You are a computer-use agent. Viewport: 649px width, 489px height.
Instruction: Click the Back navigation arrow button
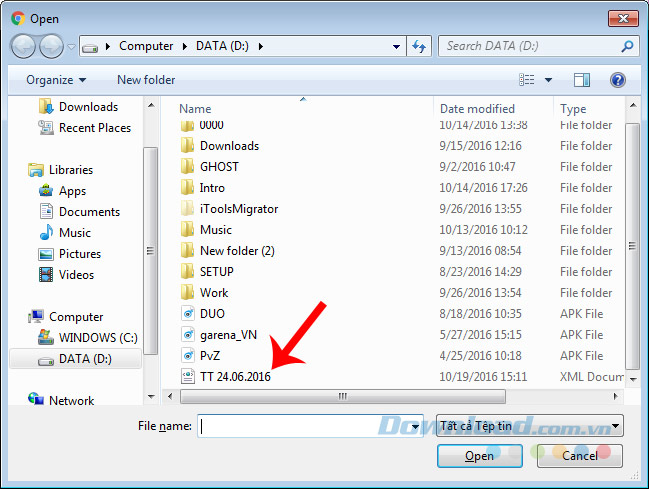point(23,46)
